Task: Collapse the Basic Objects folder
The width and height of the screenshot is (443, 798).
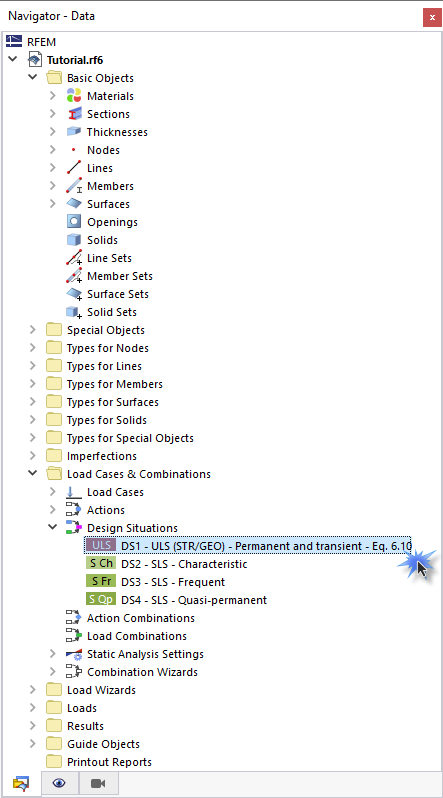Action: pyautogui.click(x=33, y=78)
